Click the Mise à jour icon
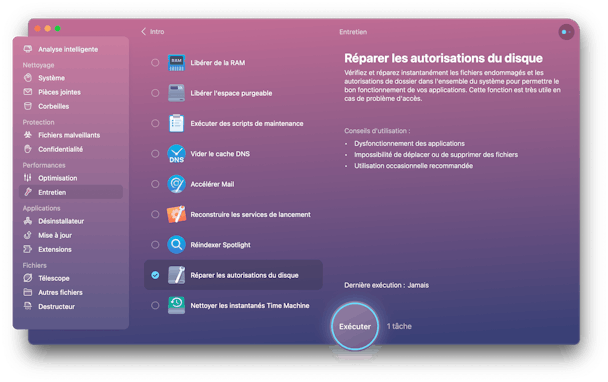 coord(28,235)
